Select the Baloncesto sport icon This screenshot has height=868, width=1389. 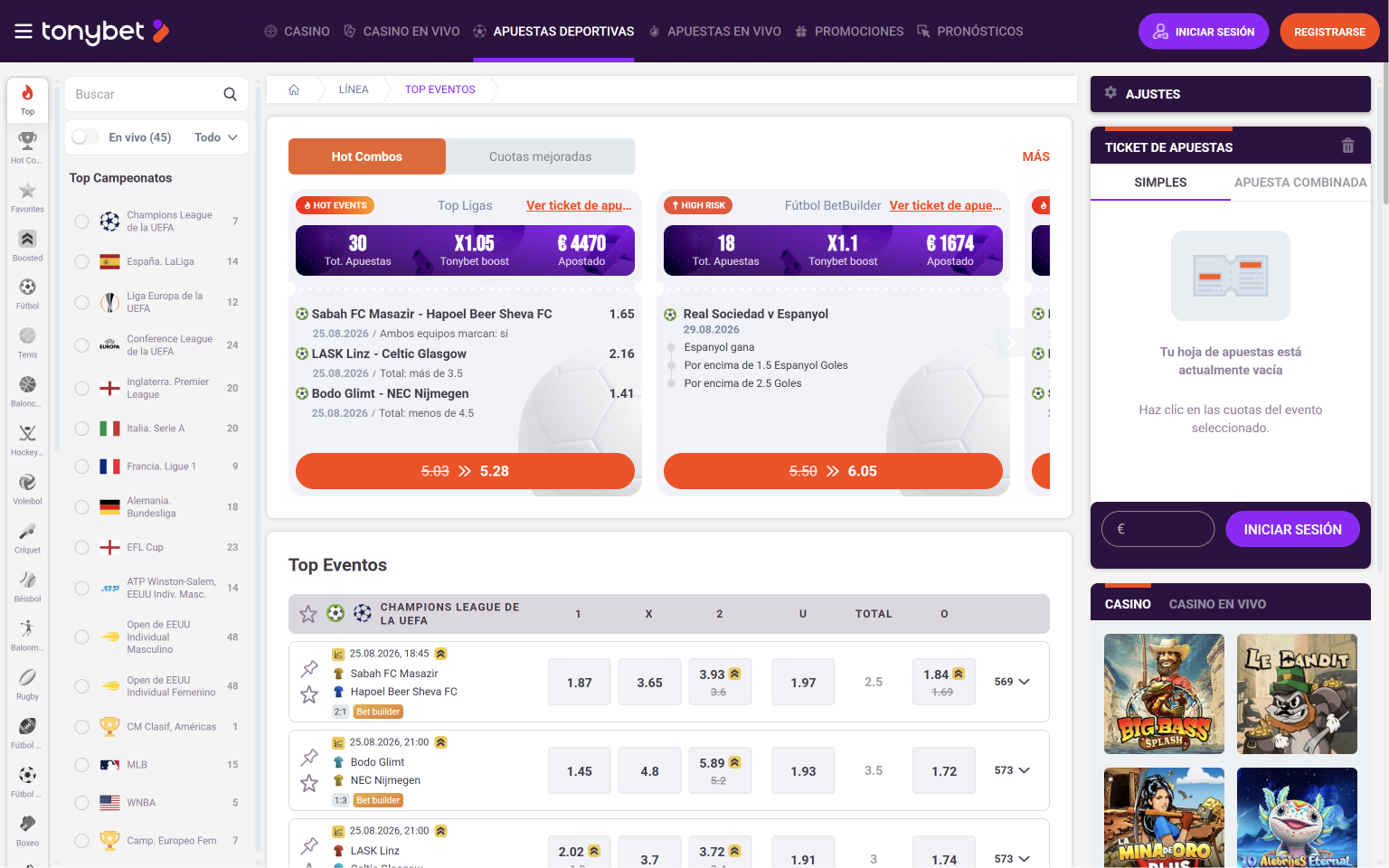click(x=27, y=392)
